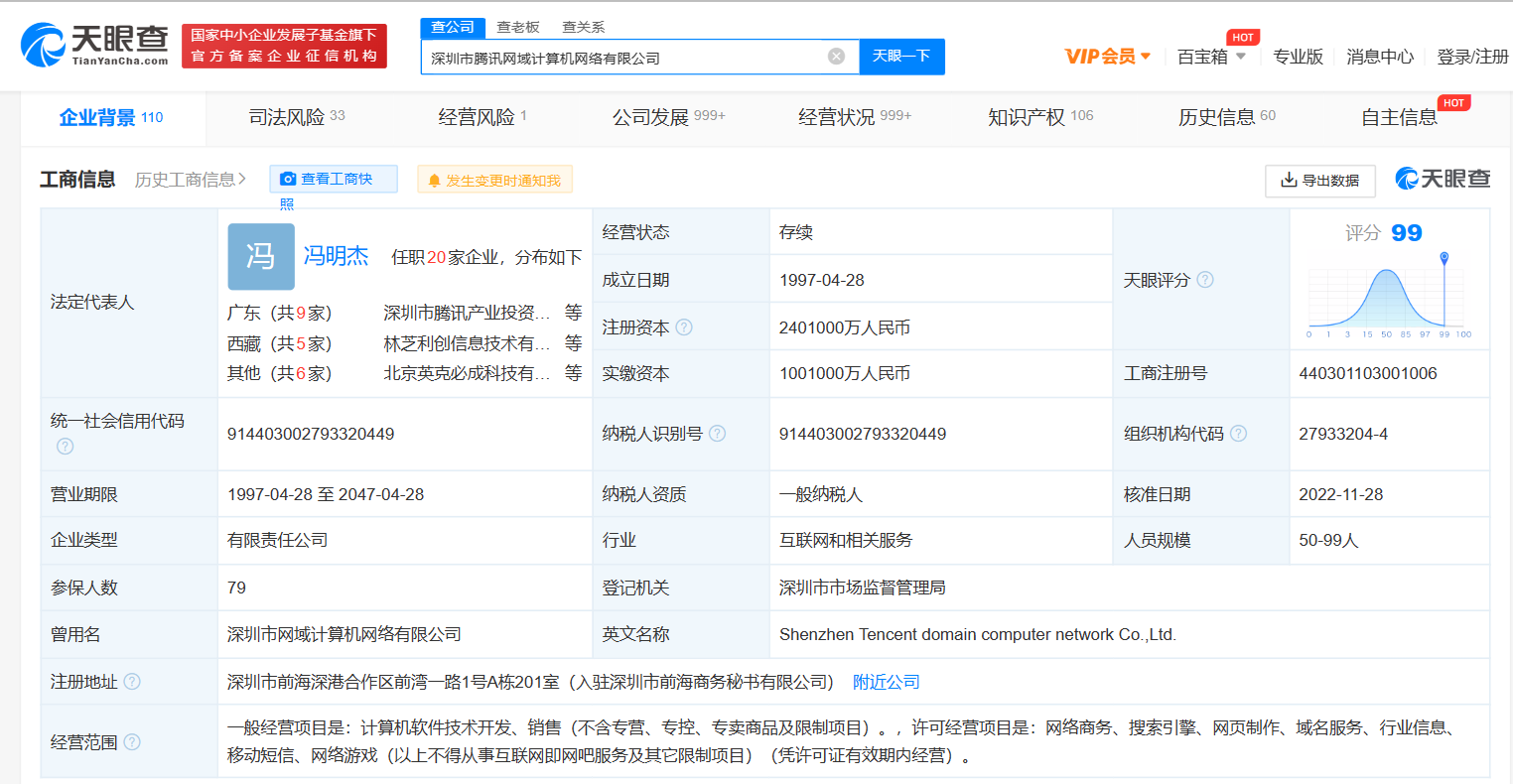Expand 历史工商信息 chevron link
The width and height of the screenshot is (1513, 784).
[190, 180]
